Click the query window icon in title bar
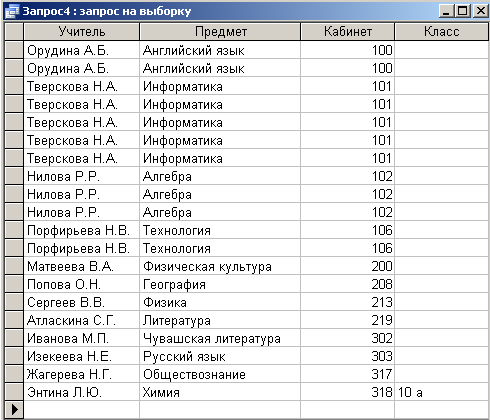Screen dimensions: 490x420 tap(12, 12)
